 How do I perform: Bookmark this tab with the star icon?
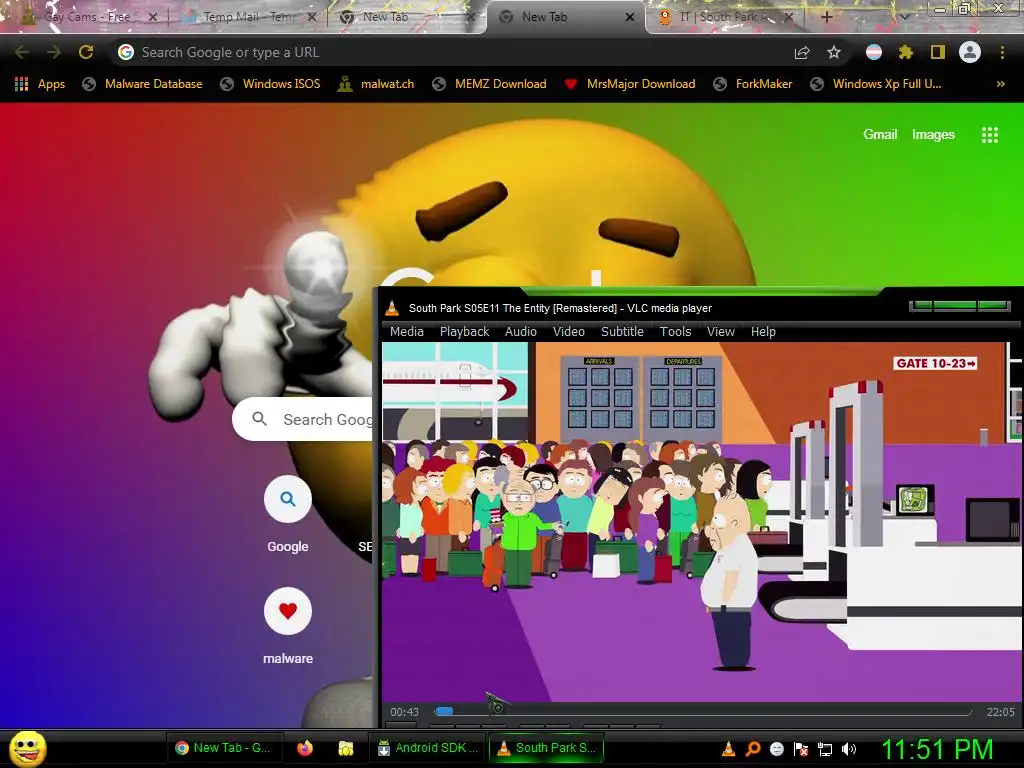coord(834,52)
